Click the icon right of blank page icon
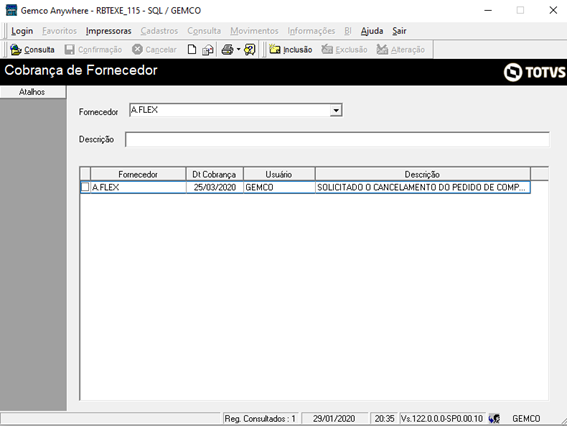 point(208,50)
